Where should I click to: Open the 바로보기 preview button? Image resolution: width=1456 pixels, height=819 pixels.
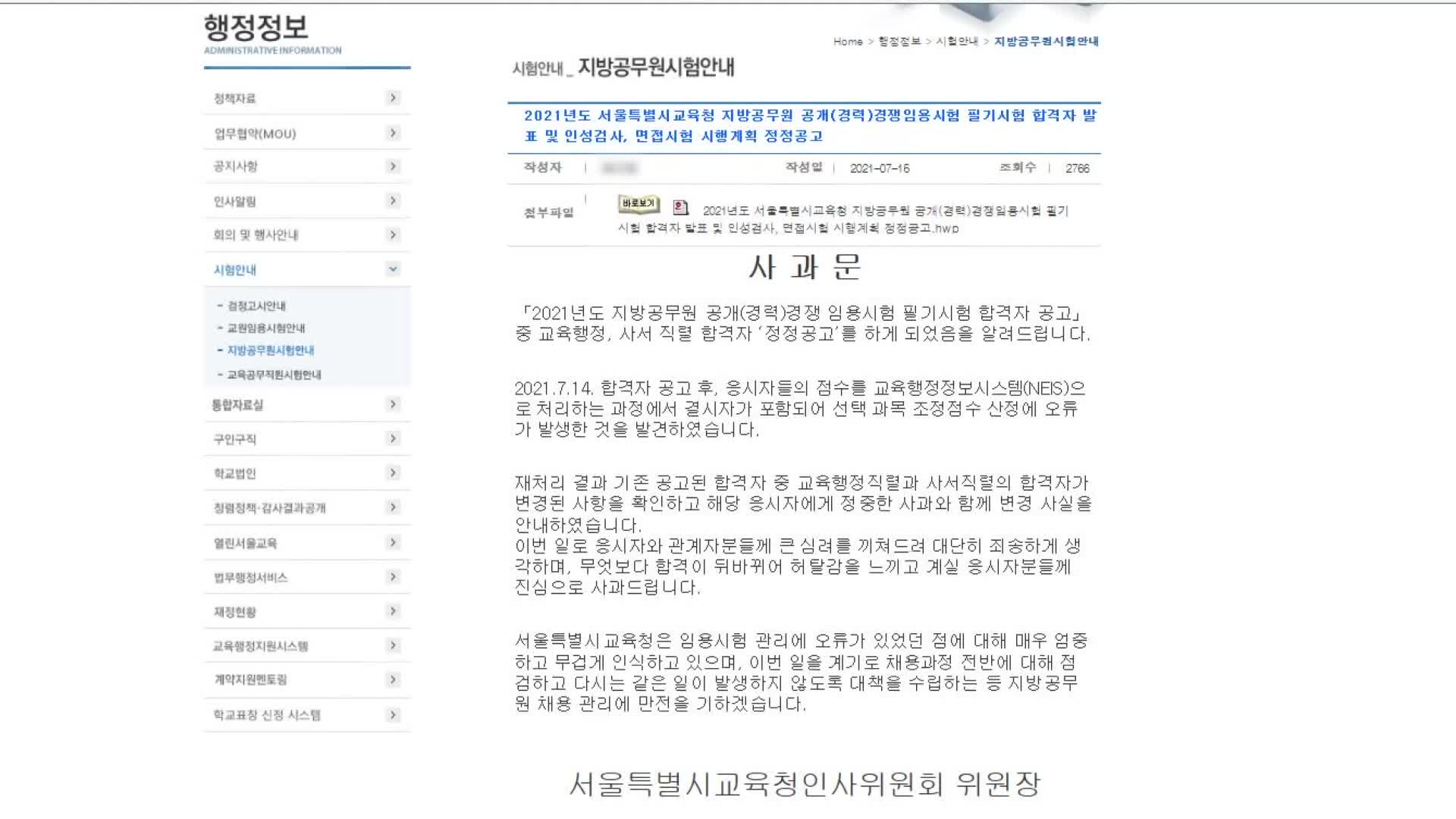point(639,204)
